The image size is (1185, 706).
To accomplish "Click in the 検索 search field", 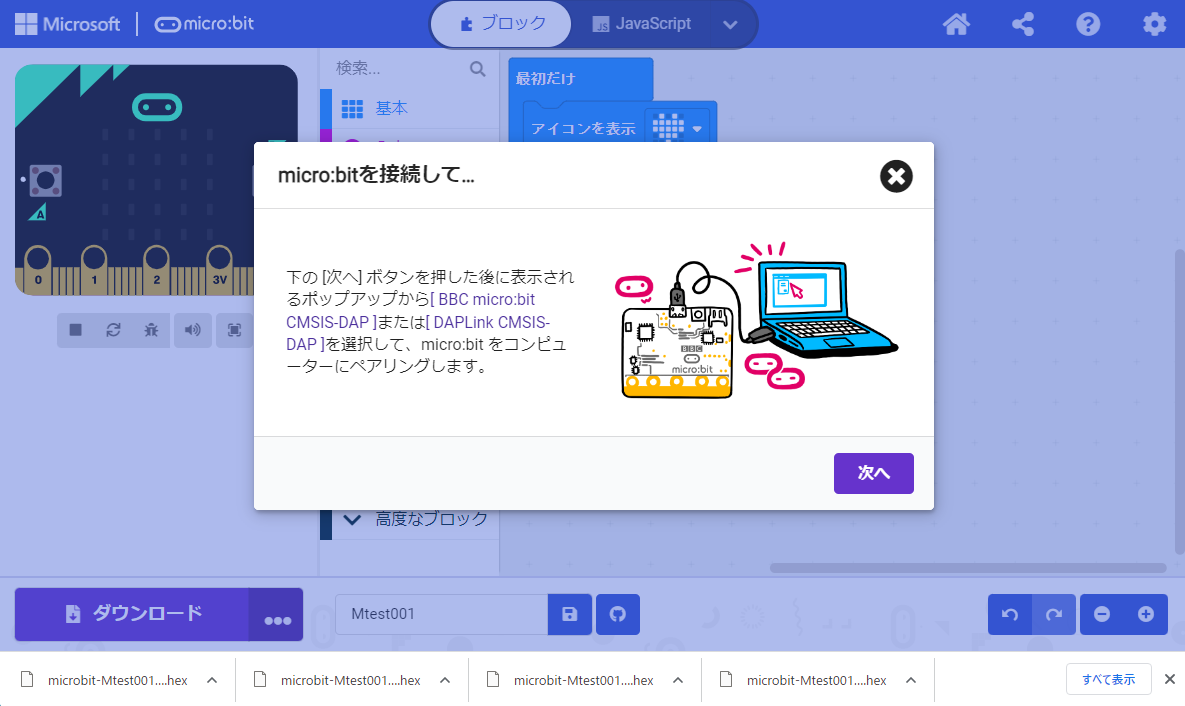I will pos(401,69).
